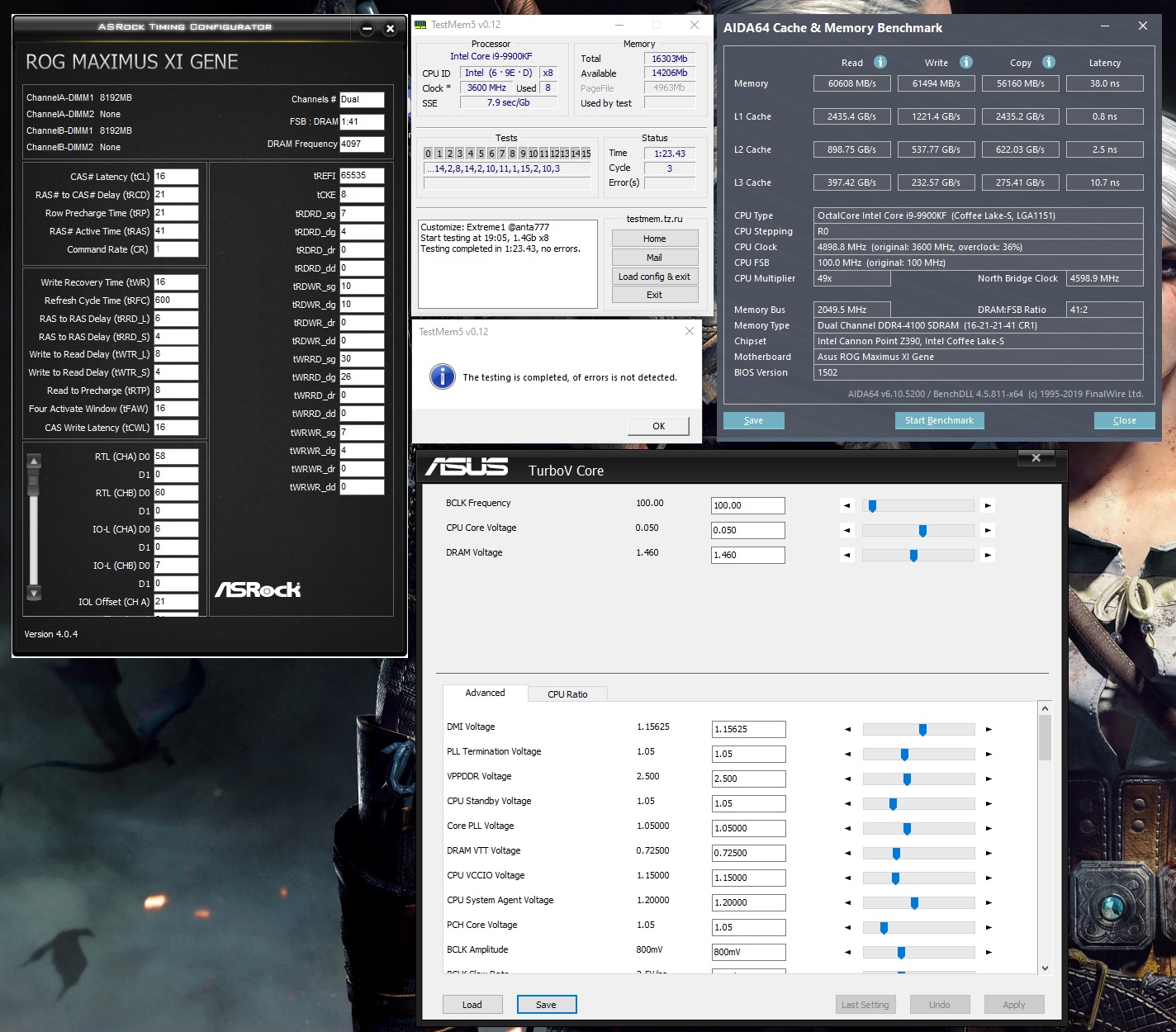Click the Last Setting button in TurboV

[865, 1005]
